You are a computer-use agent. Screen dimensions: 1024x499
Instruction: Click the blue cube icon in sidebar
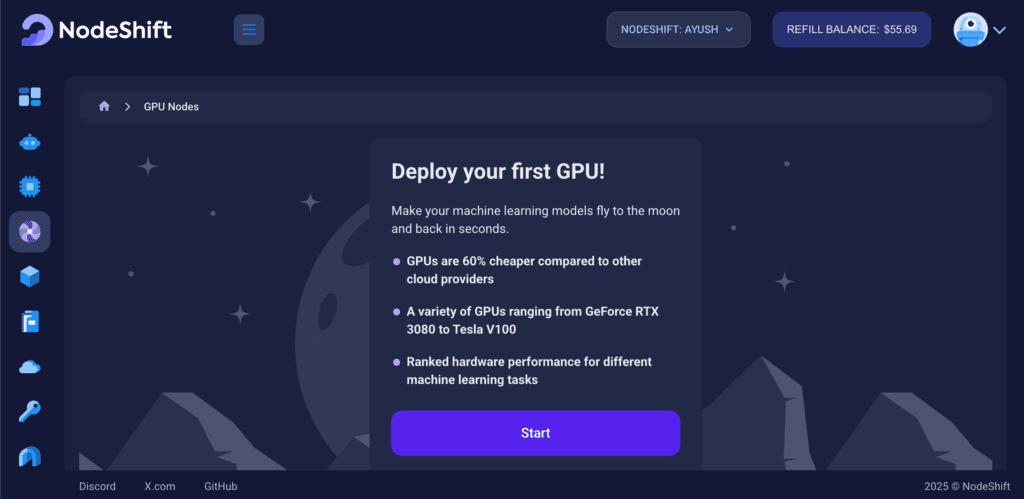click(30, 277)
